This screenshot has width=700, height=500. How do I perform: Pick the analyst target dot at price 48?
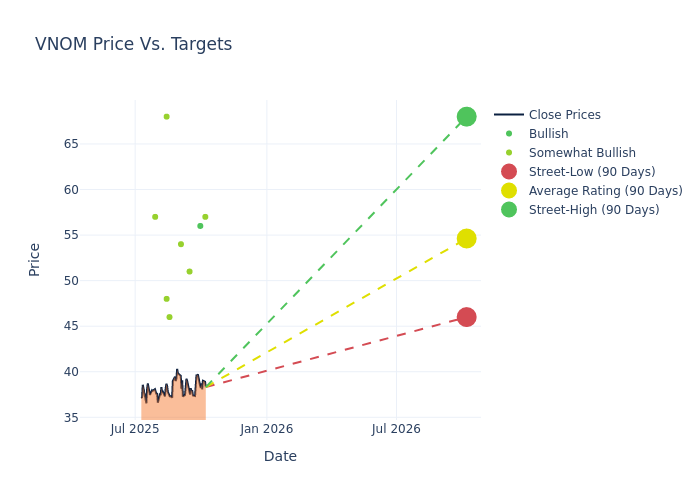[166, 299]
